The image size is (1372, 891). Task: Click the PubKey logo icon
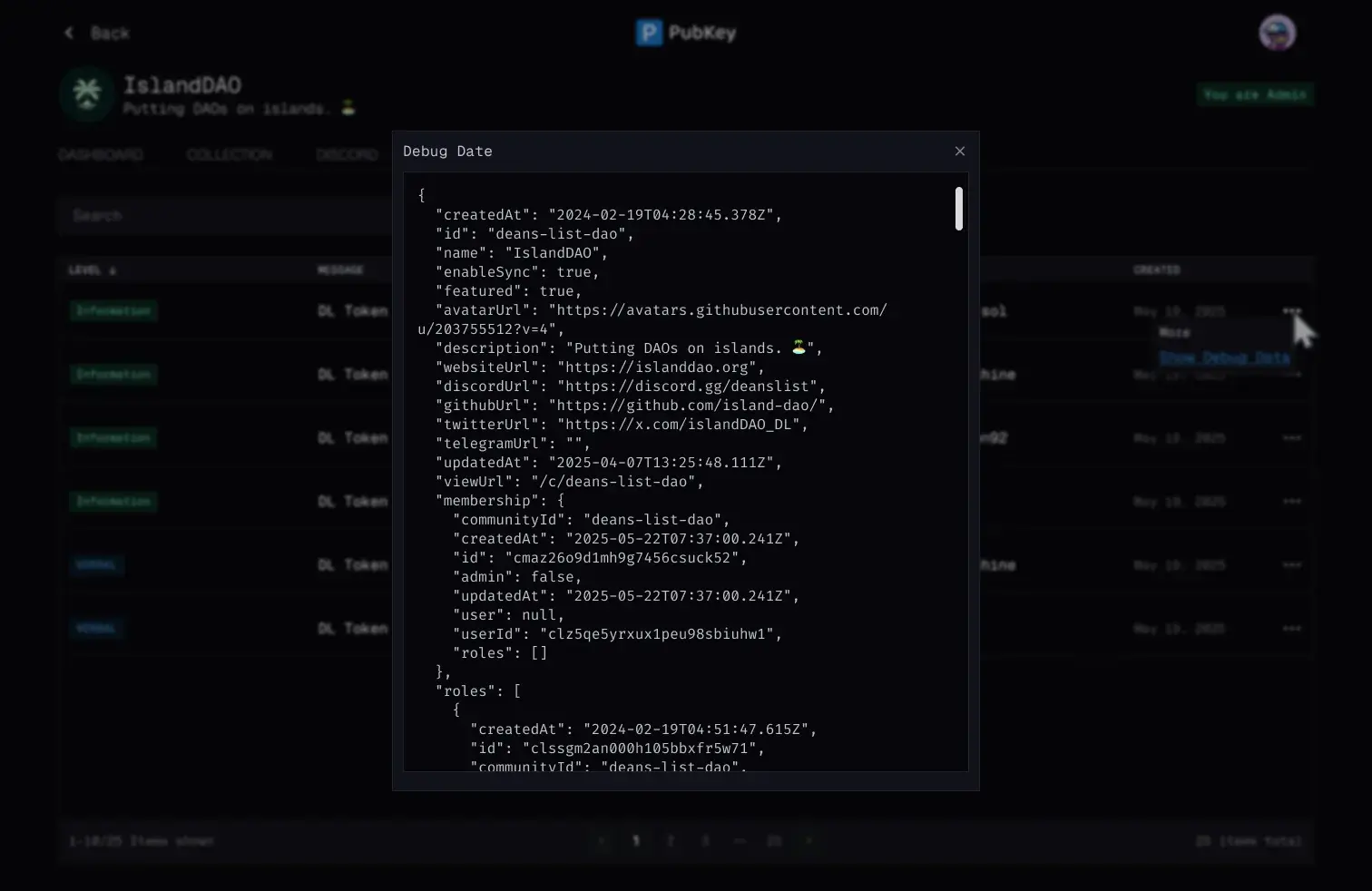(x=649, y=33)
